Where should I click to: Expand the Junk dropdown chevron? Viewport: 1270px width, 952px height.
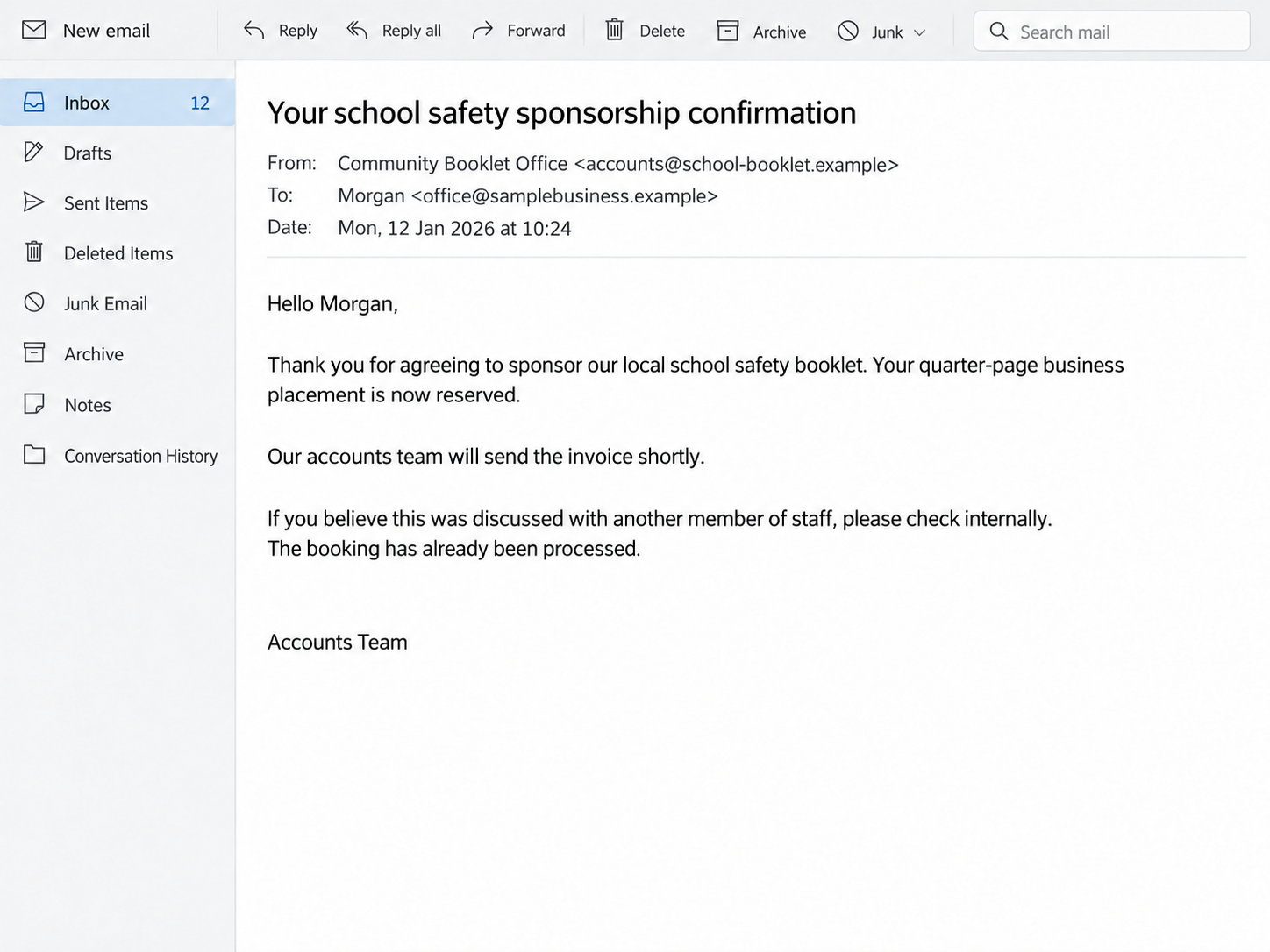[919, 32]
